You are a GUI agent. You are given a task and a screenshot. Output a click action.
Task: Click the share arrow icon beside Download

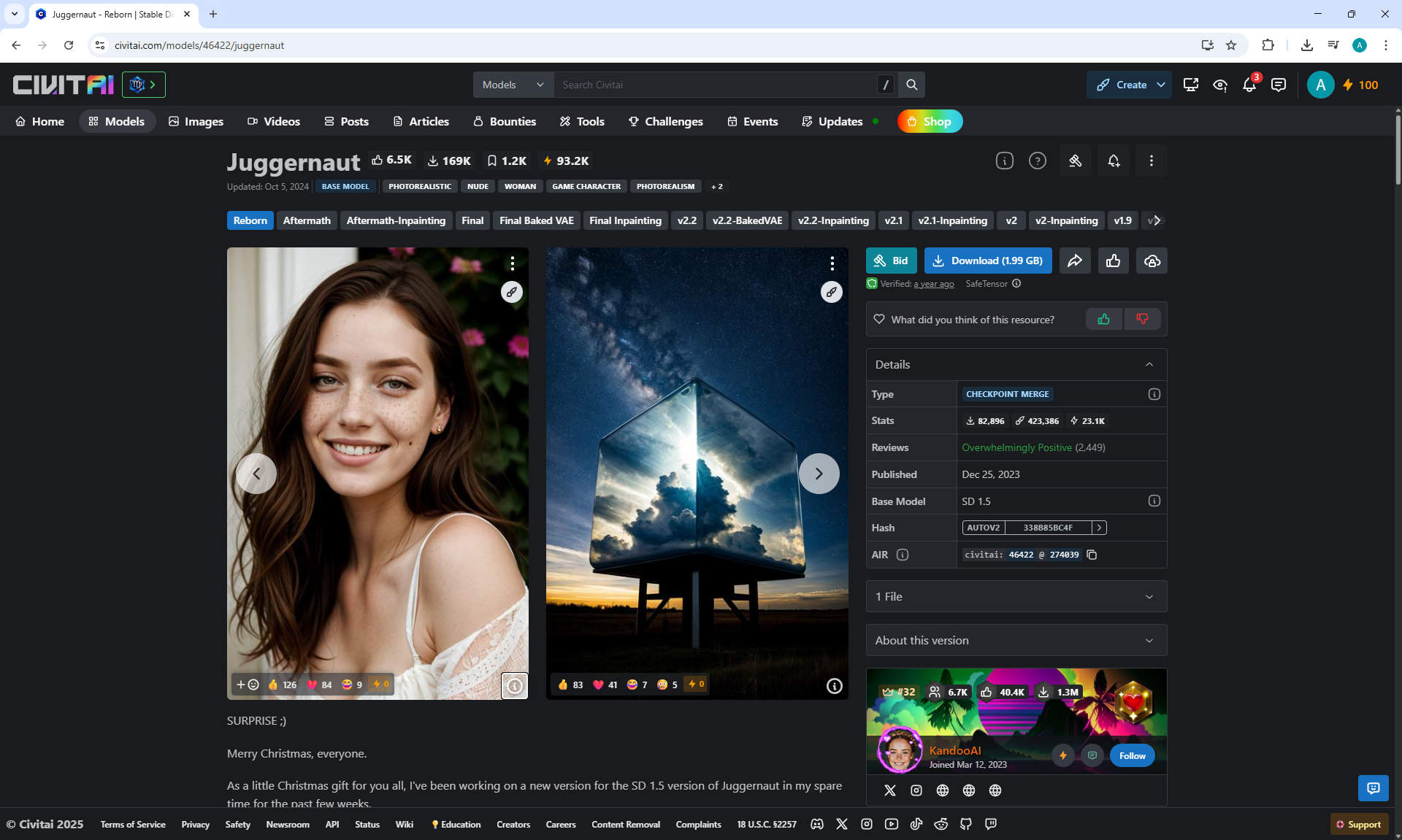point(1075,261)
